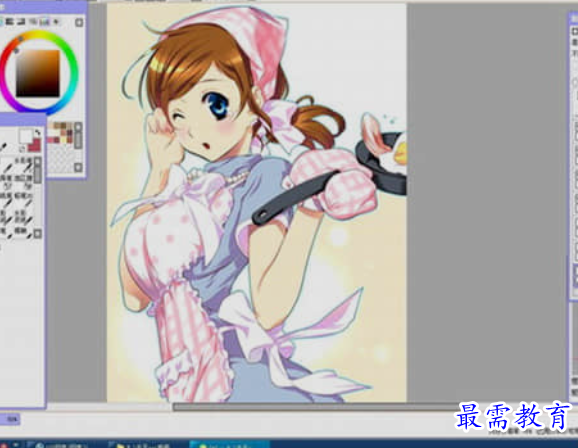The width and height of the screenshot is (578, 448).
Task: Click the square button at the color panel's top-right
Action: (x=79, y=22)
